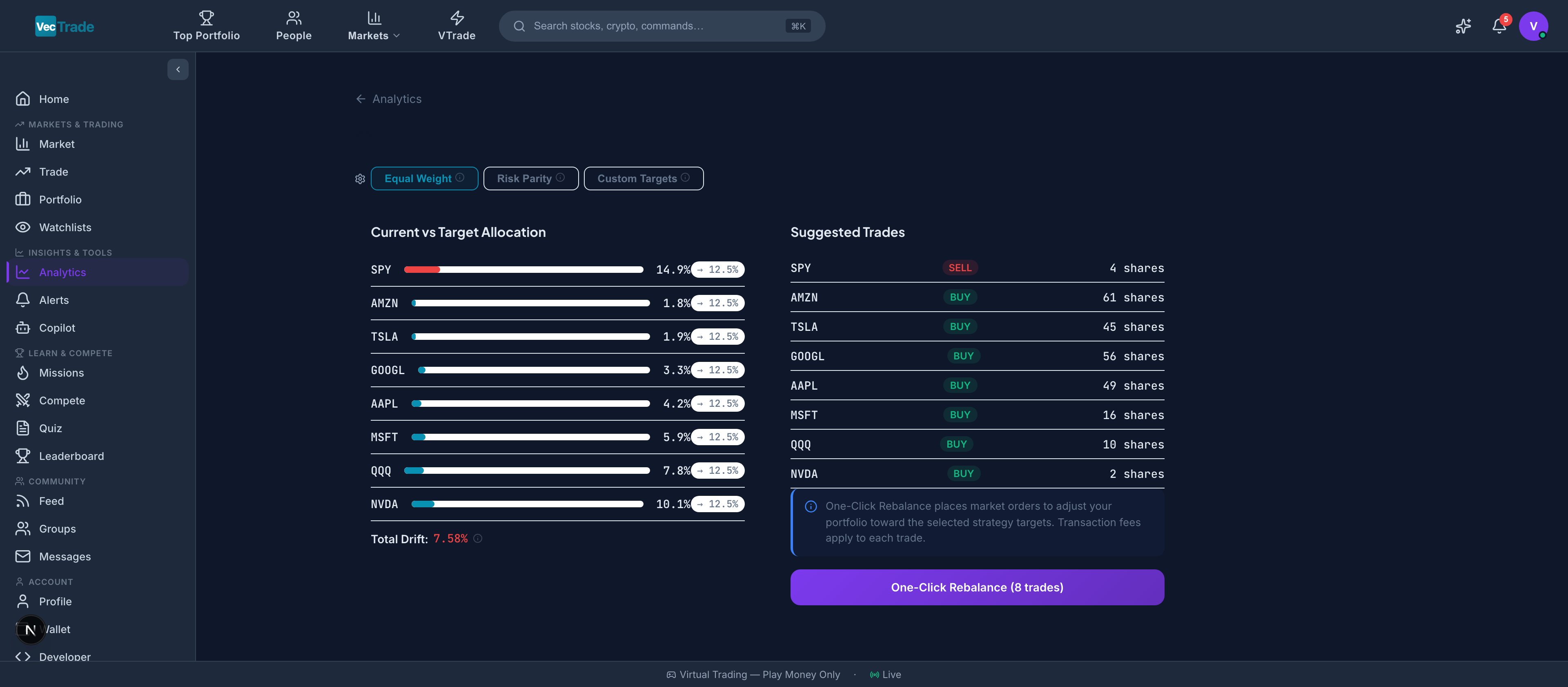Click QQQ 10 shares text
The width and height of the screenshot is (1568, 687).
click(x=1133, y=444)
